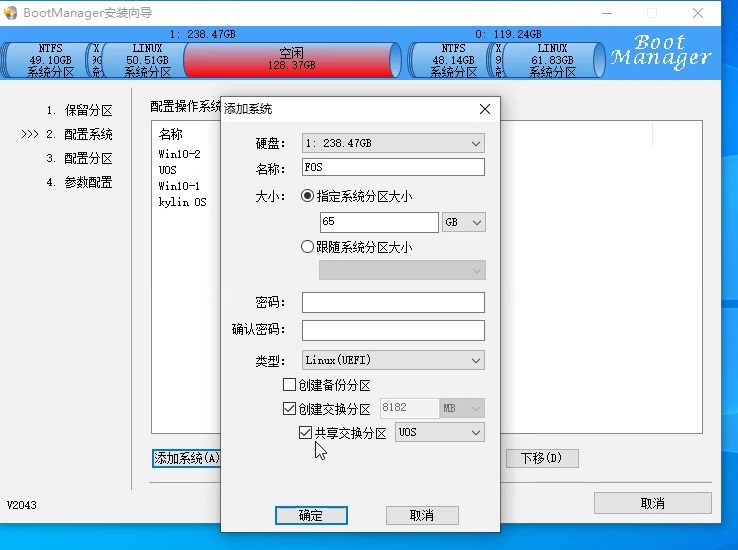Click the 确认密码 field

coord(393,330)
